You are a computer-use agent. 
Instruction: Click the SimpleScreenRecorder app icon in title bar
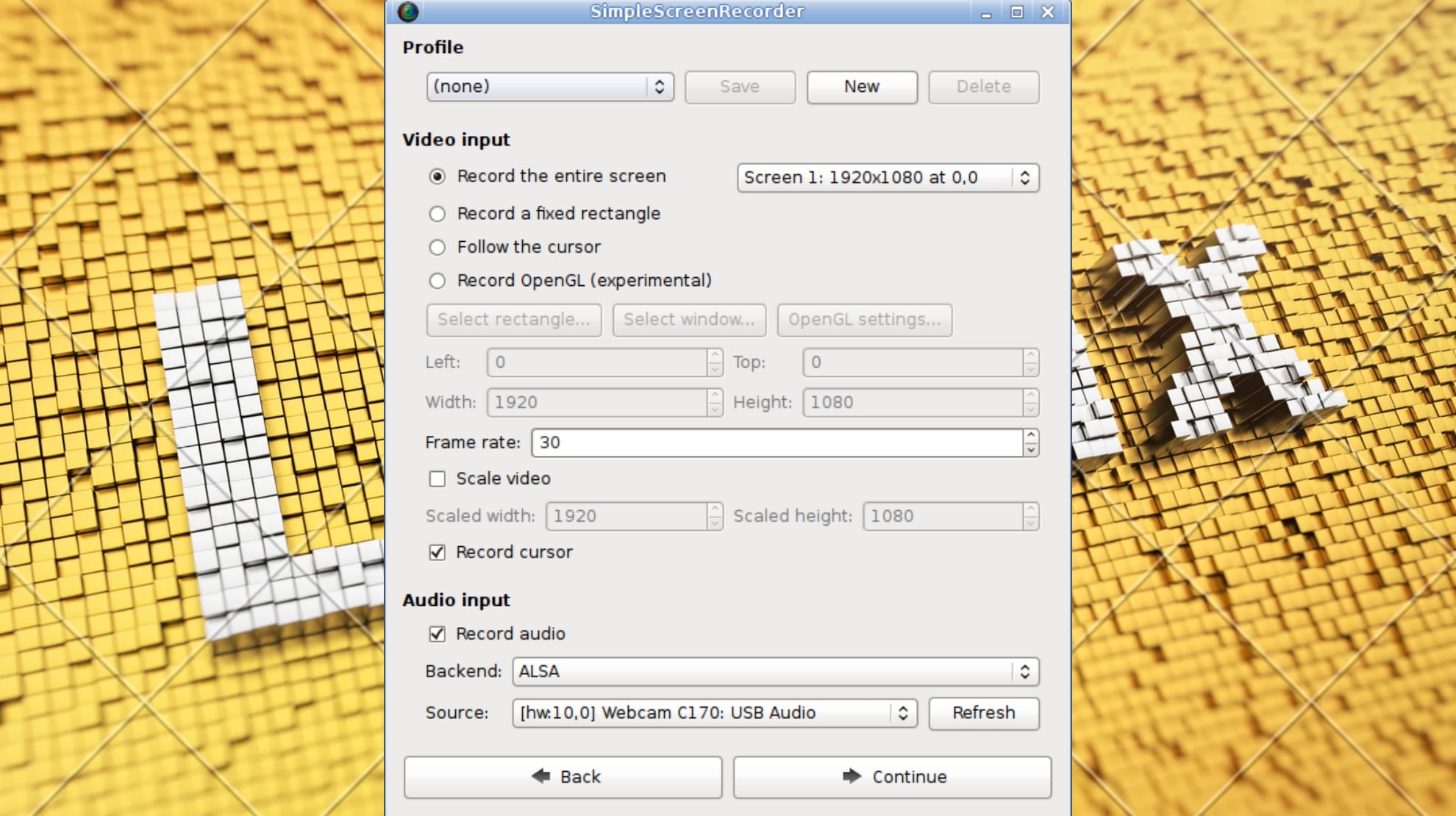(408, 12)
